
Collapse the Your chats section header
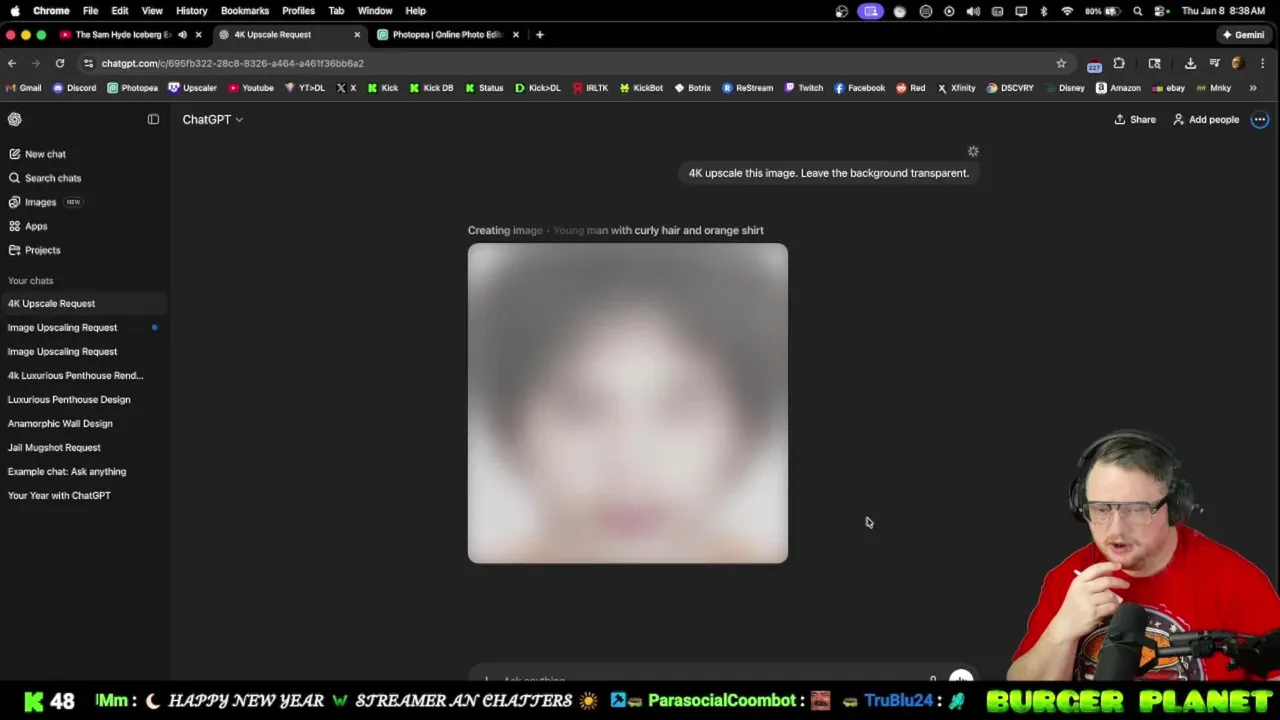[30, 281]
